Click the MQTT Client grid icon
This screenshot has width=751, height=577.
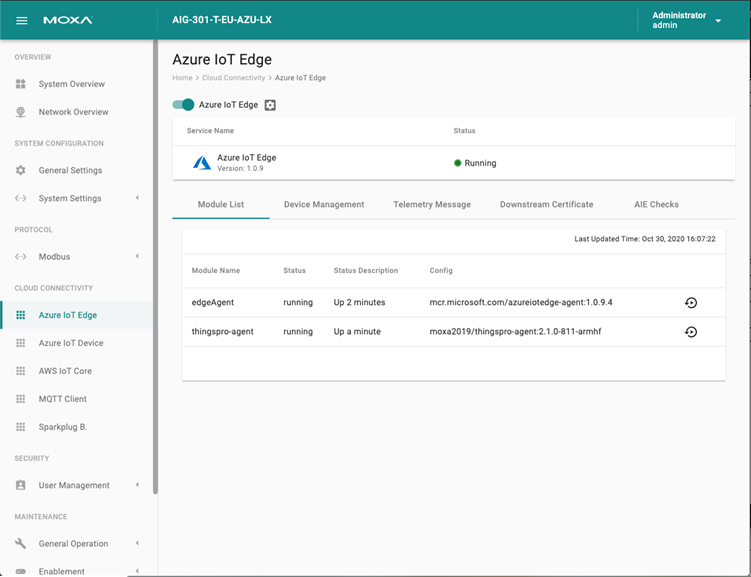pos(21,399)
